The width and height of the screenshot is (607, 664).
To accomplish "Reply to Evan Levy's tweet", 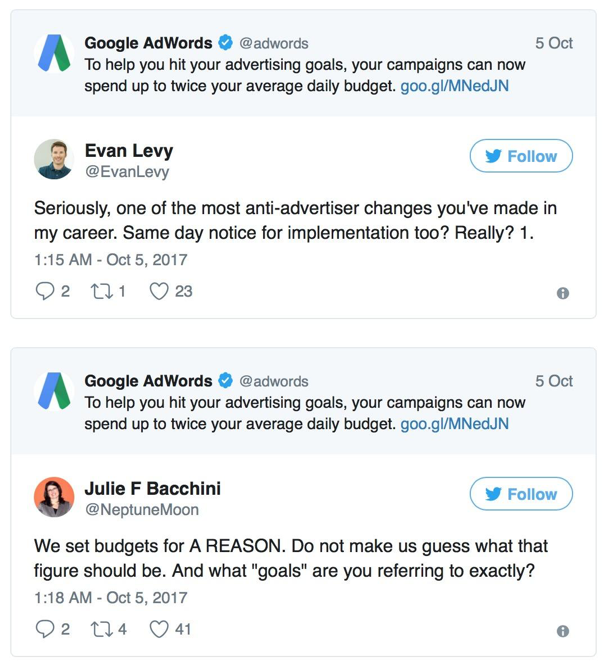I will (45, 292).
